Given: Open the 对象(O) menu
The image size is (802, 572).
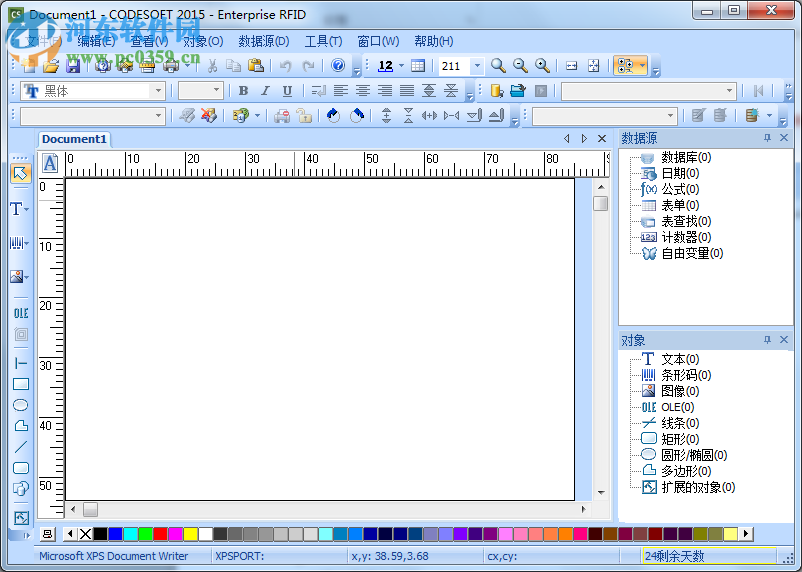Looking at the screenshot, I should click(x=203, y=41).
